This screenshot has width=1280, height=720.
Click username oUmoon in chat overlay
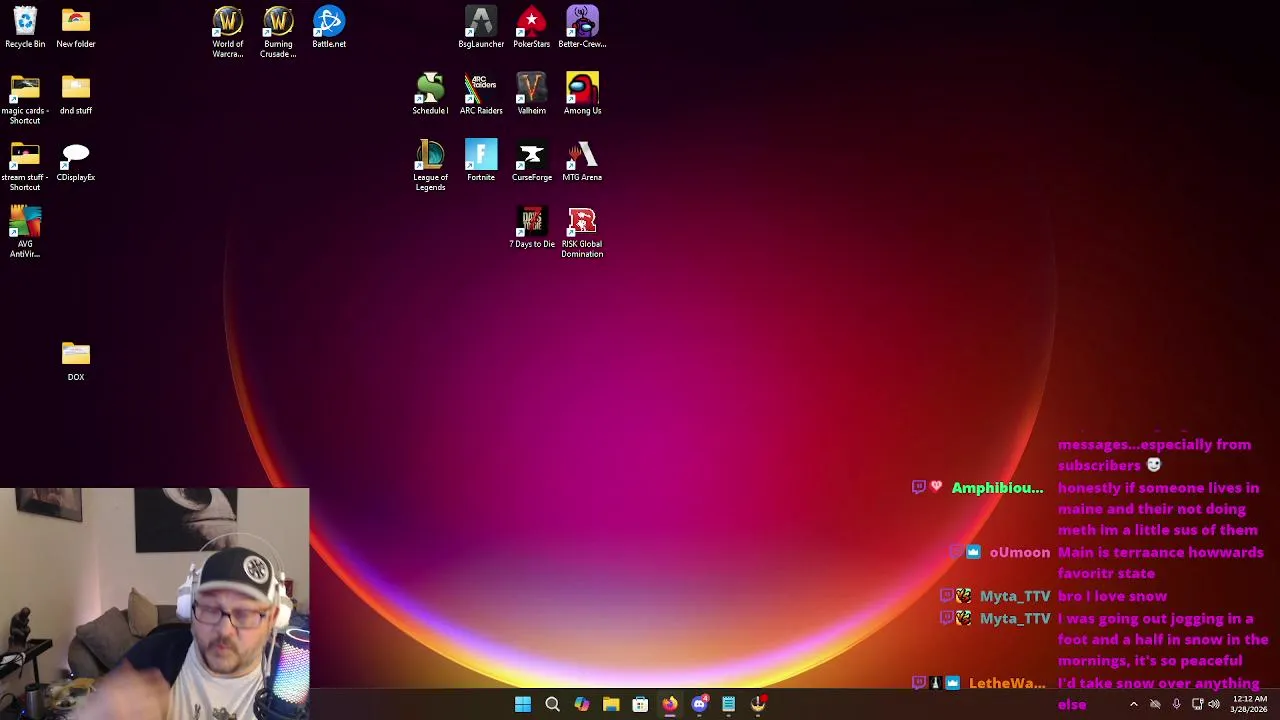pos(1020,552)
